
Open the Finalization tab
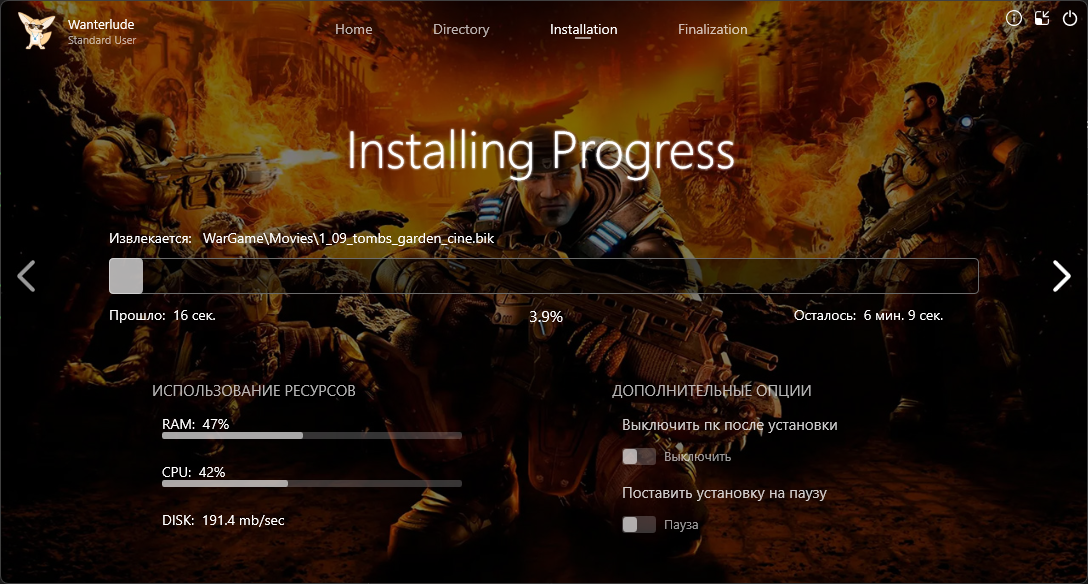point(713,29)
